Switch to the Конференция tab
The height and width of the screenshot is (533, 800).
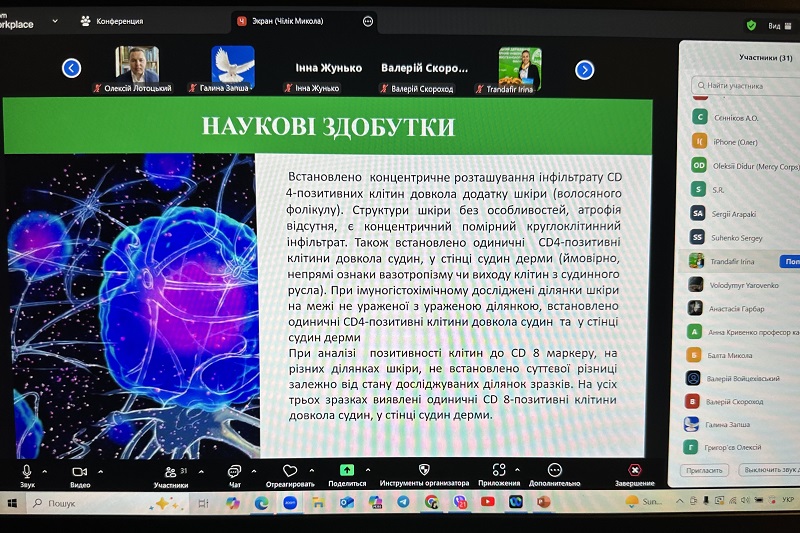click(x=118, y=21)
